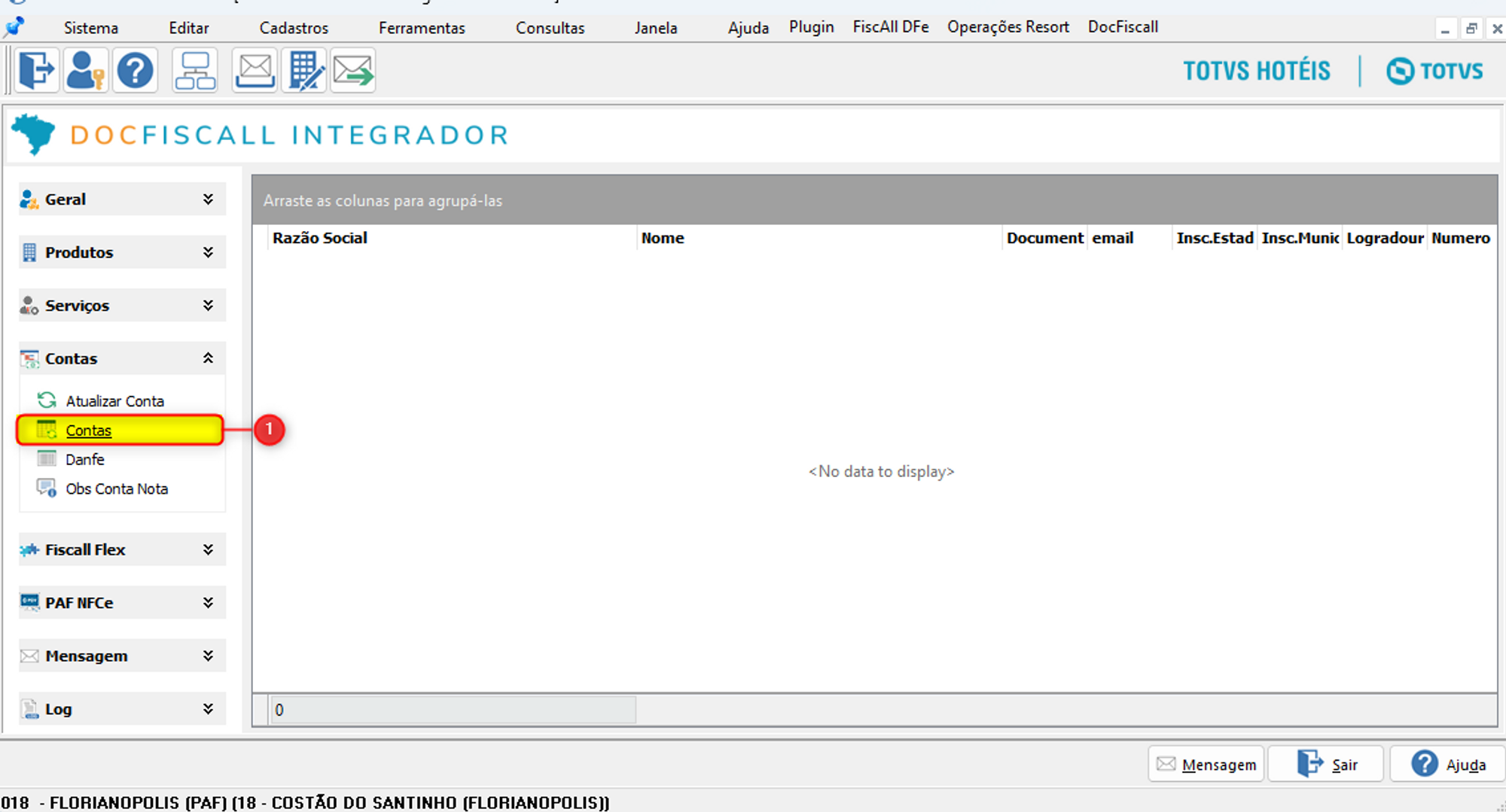Click the send mail arrow toolbar icon
Screen dimensions: 1506x812
coord(353,71)
